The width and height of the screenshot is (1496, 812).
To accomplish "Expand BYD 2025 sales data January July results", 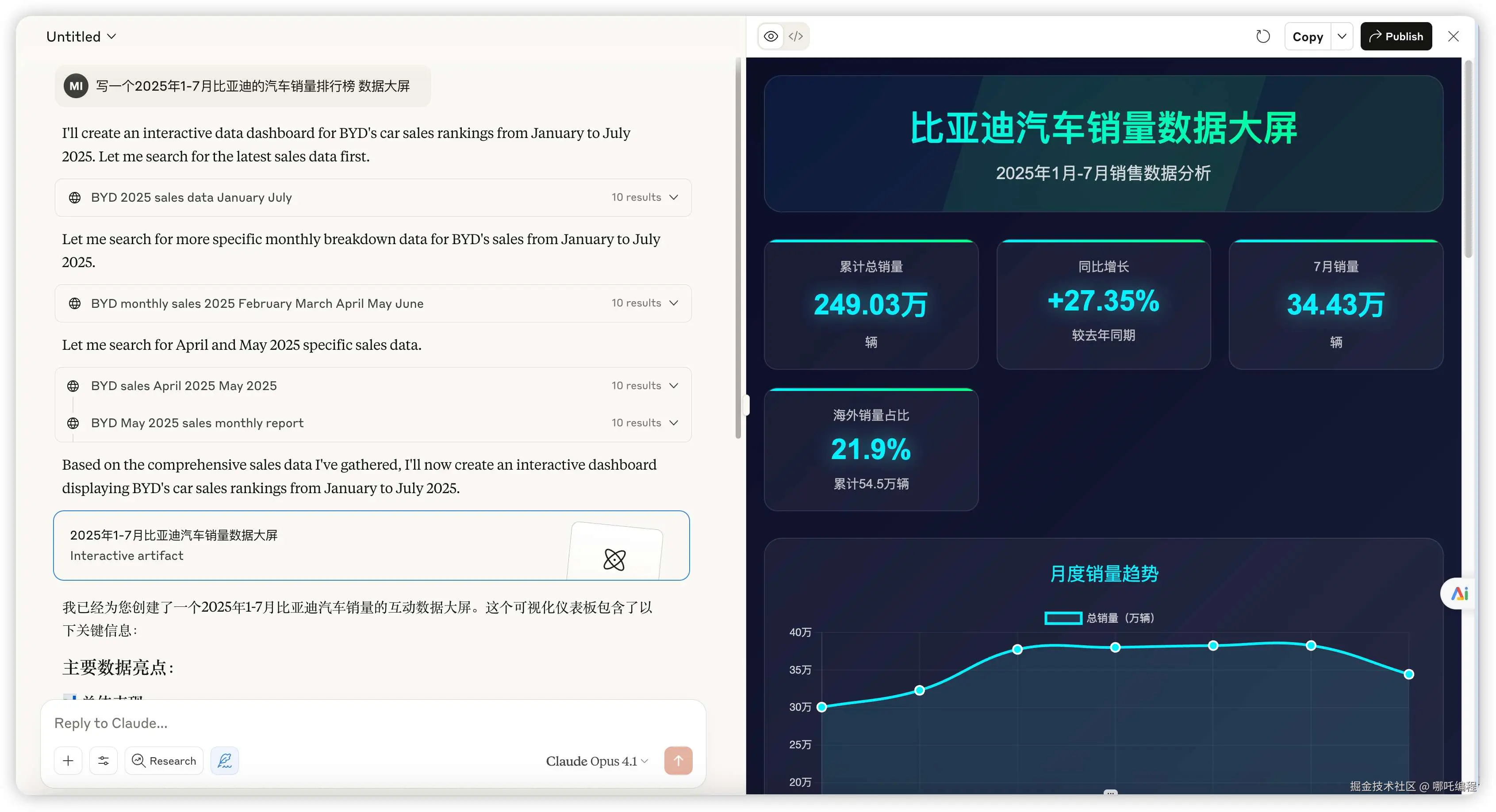I will (x=373, y=198).
